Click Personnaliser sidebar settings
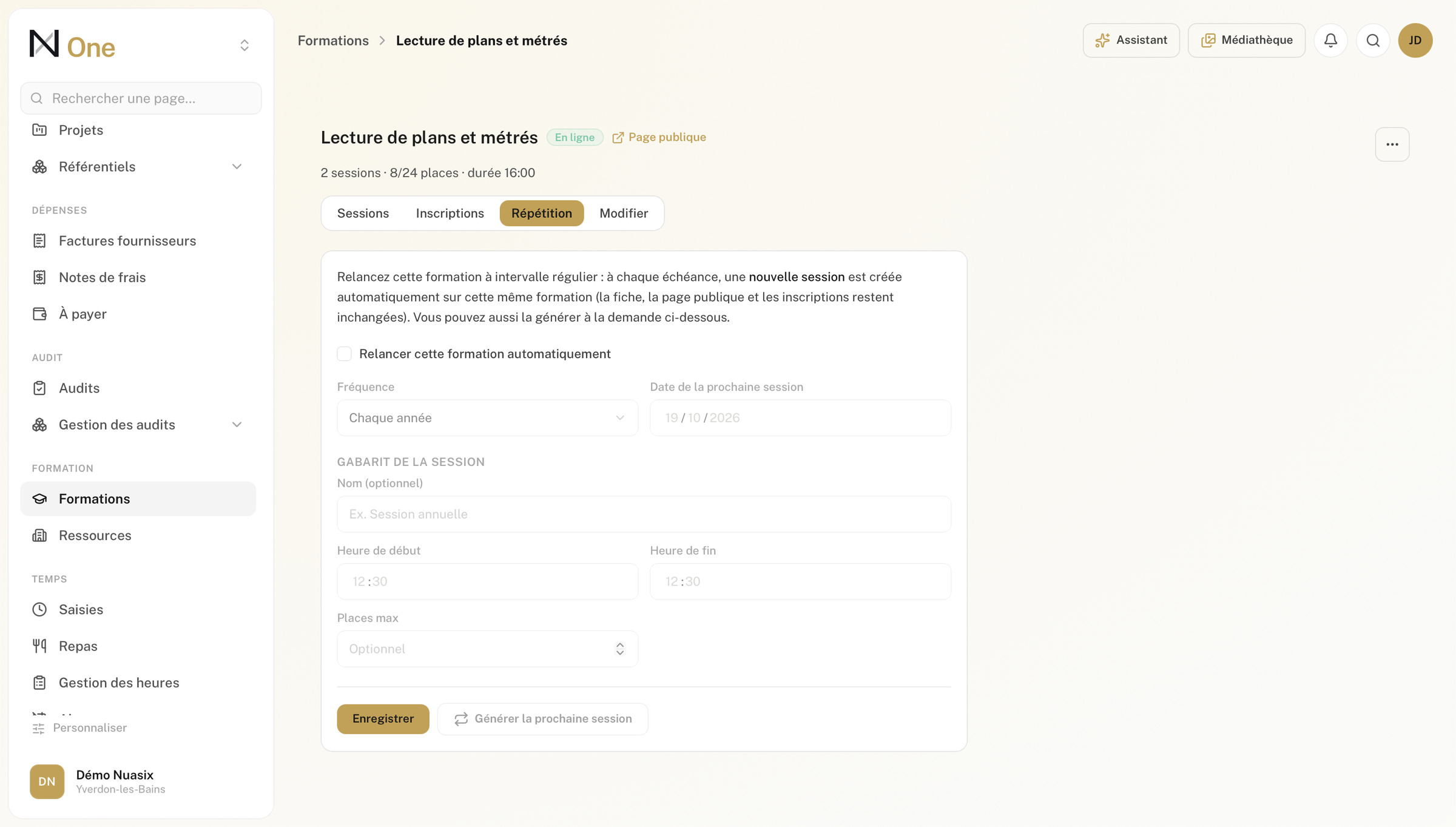The width and height of the screenshot is (1456, 827). [79, 727]
